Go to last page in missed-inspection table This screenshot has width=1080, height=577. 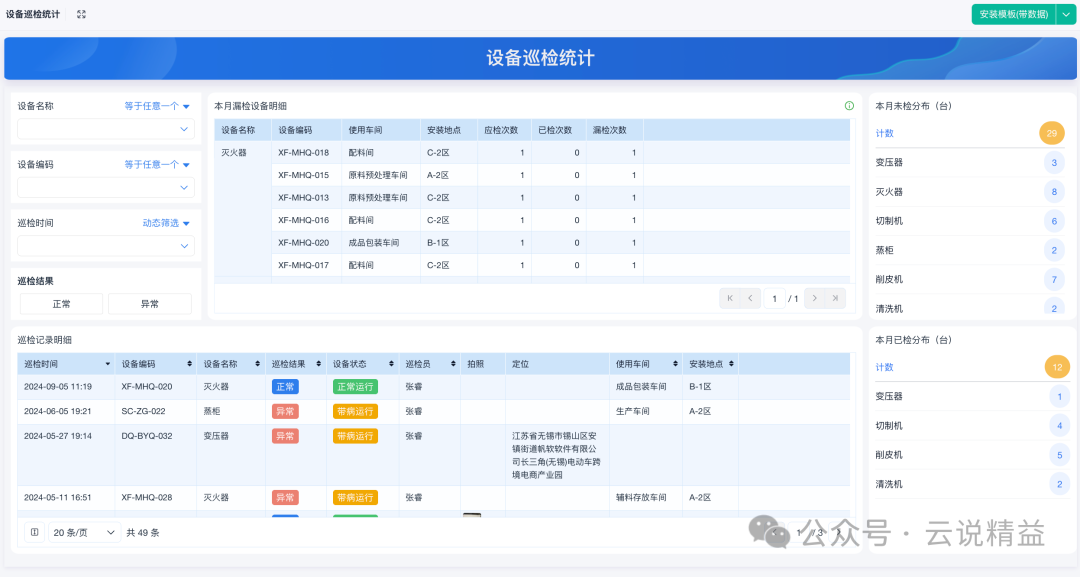[835, 298]
